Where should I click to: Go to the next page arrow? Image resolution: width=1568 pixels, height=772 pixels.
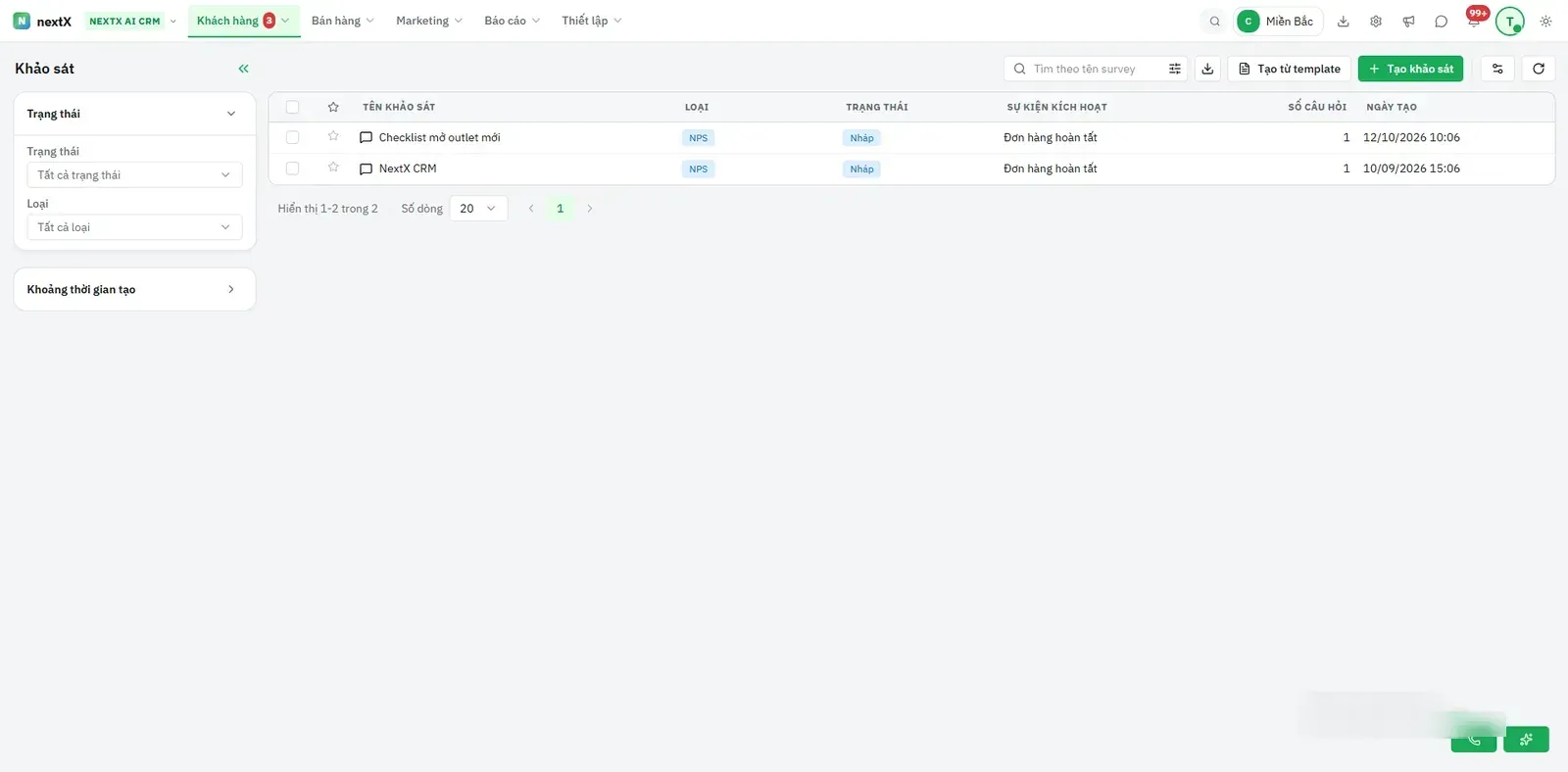click(590, 209)
